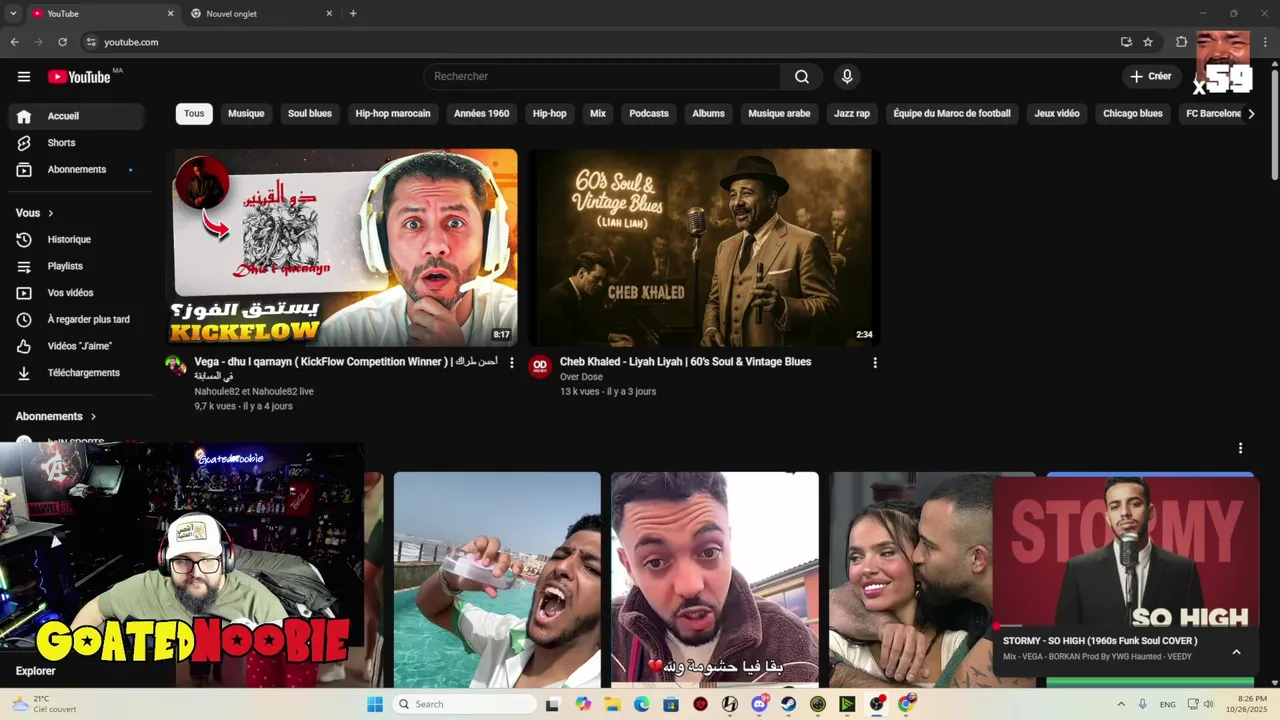Open the Short with Arabic heart caption
Viewport: 1280px width, 720px height.
(x=715, y=580)
